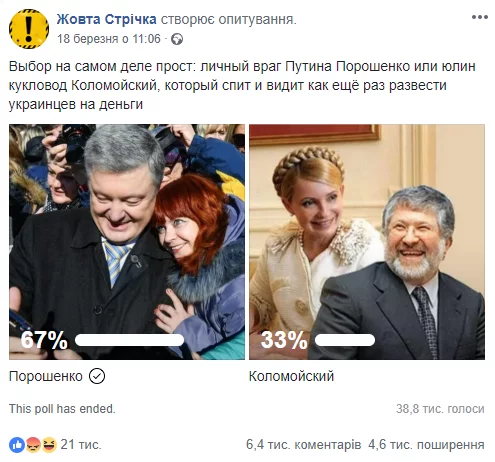View the 38,8 тис. голоси voters list
This screenshot has height=462, width=495.
tap(440, 409)
